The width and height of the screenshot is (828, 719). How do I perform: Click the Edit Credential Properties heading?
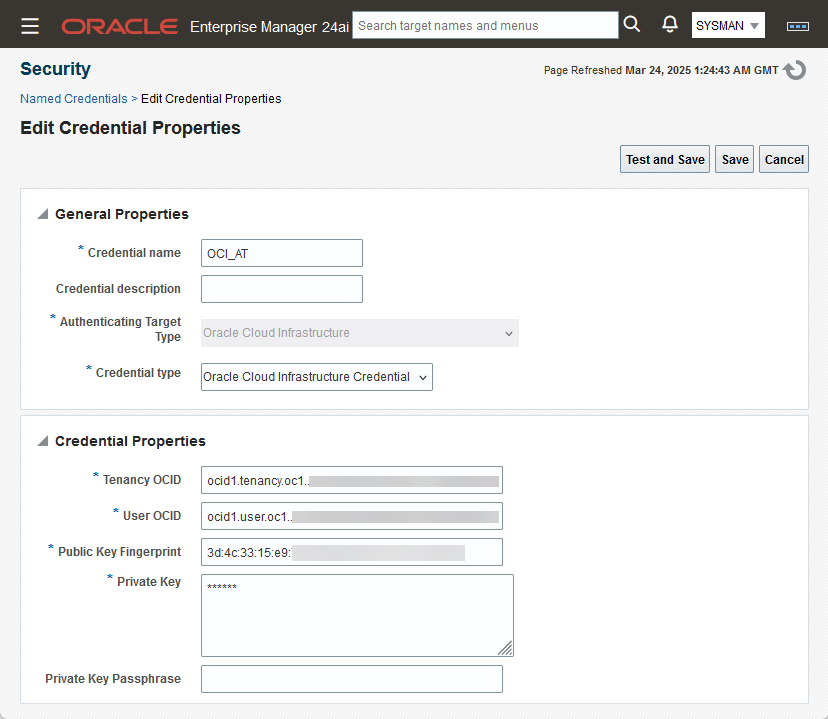click(130, 128)
